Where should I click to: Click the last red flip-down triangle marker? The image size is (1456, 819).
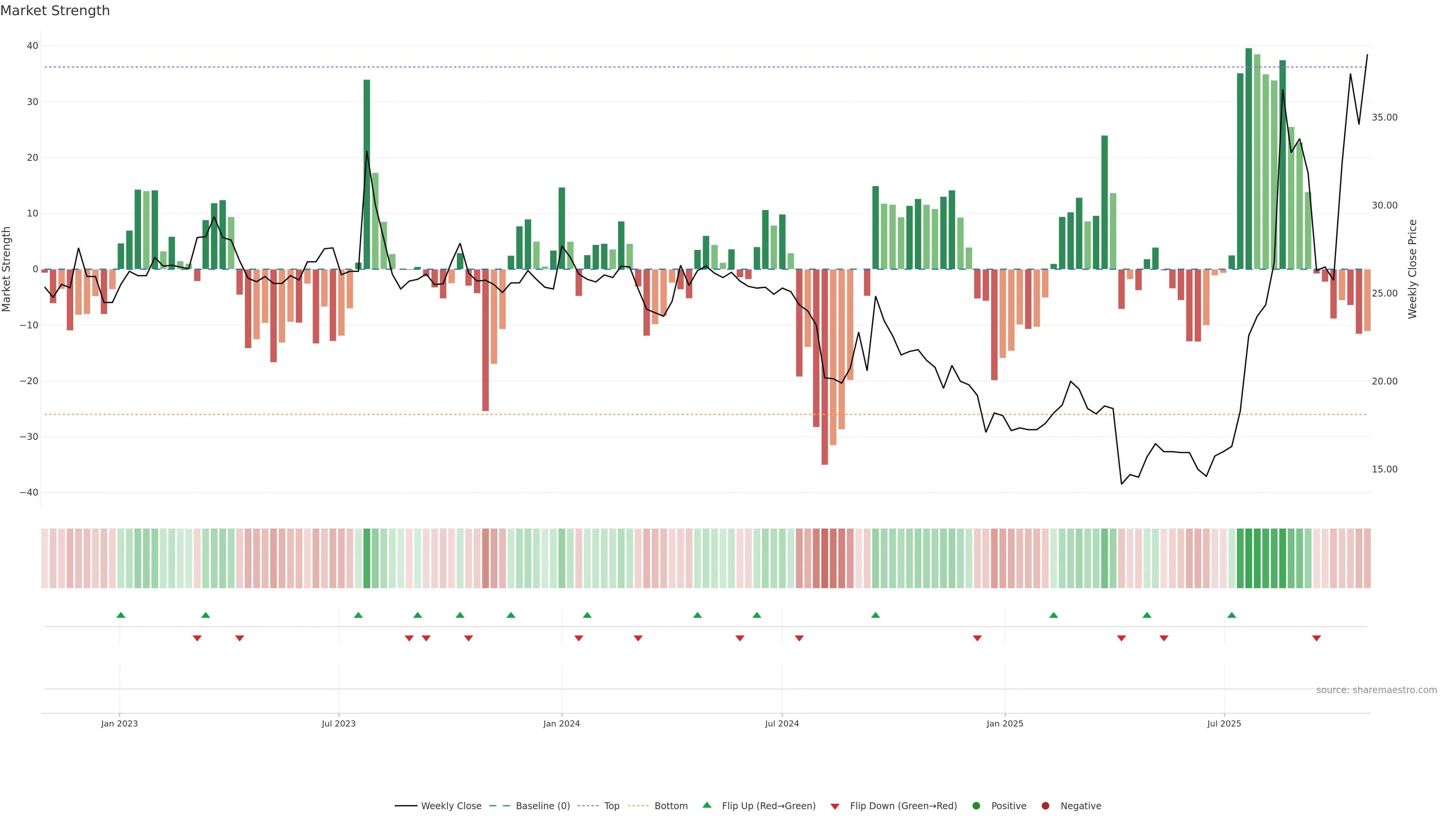coord(1316,638)
